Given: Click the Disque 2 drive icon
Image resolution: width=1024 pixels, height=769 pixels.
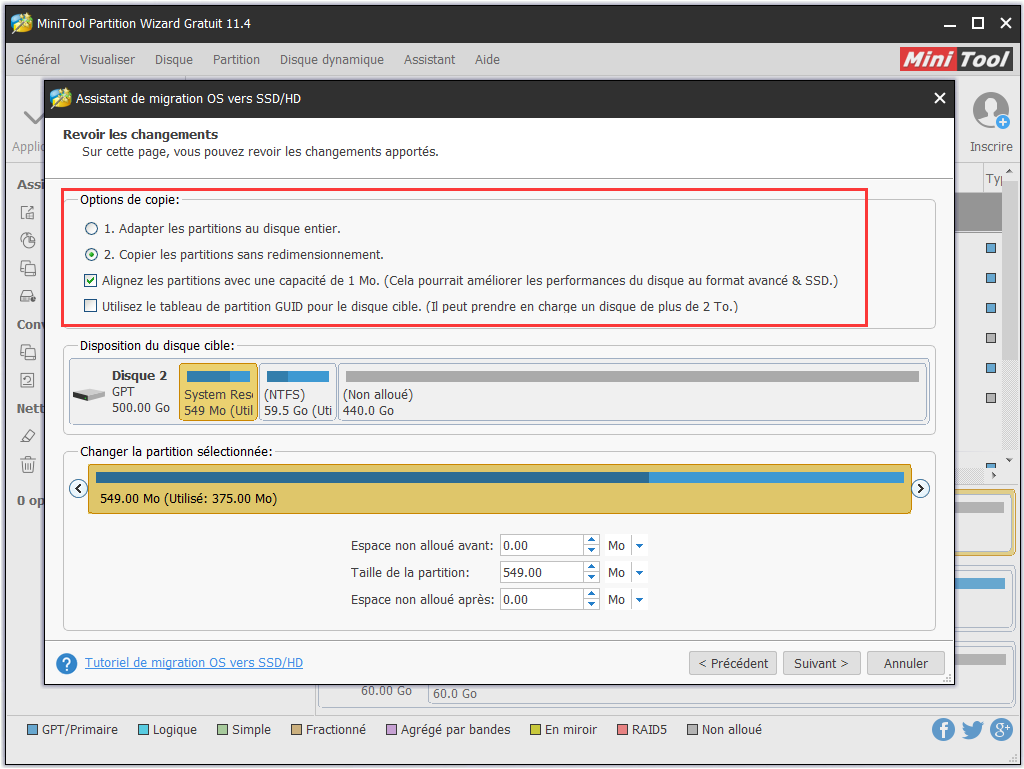Looking at the screenshot, I should click(89, 394).
